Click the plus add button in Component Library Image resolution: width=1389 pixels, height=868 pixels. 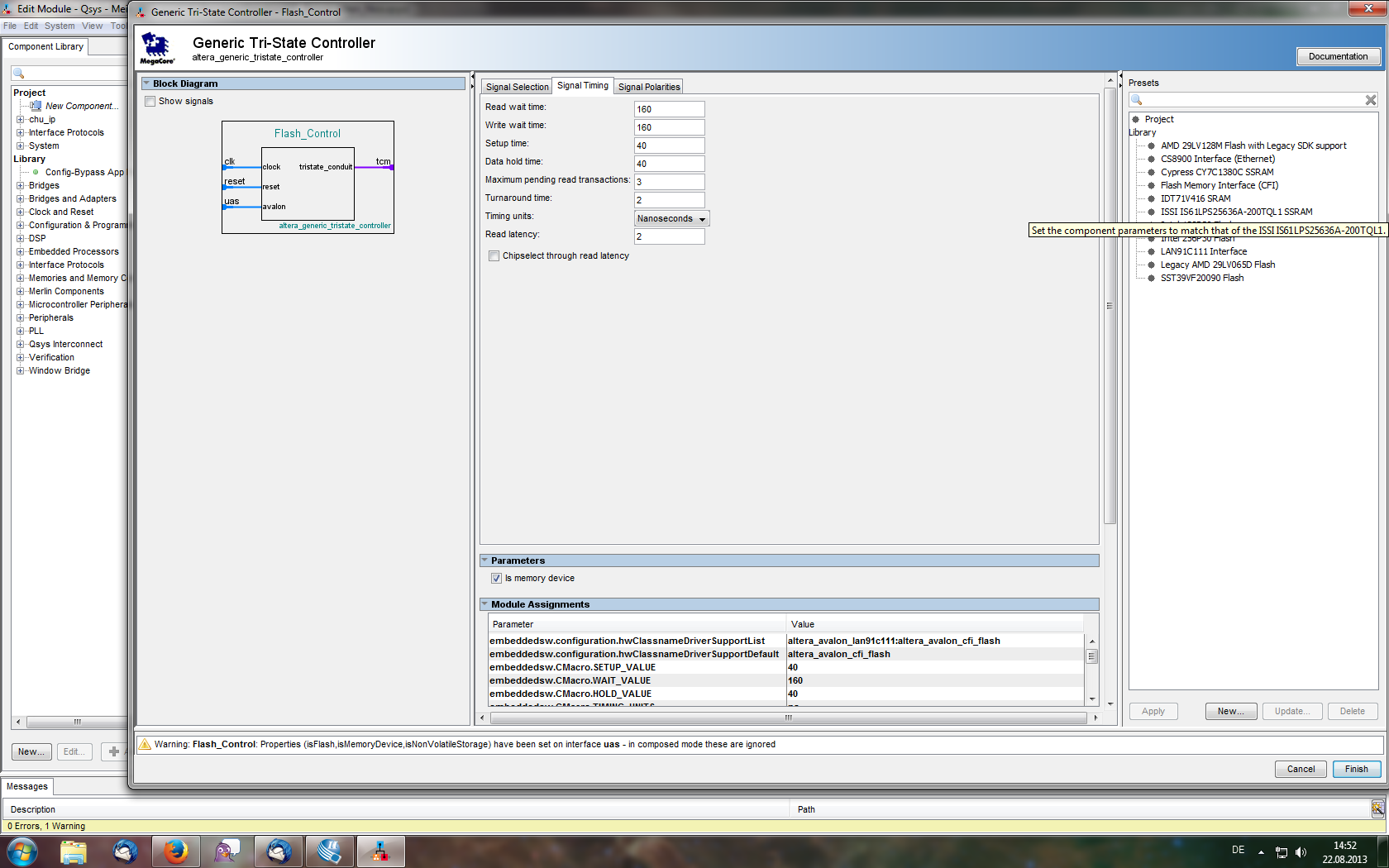coord(114,751)
